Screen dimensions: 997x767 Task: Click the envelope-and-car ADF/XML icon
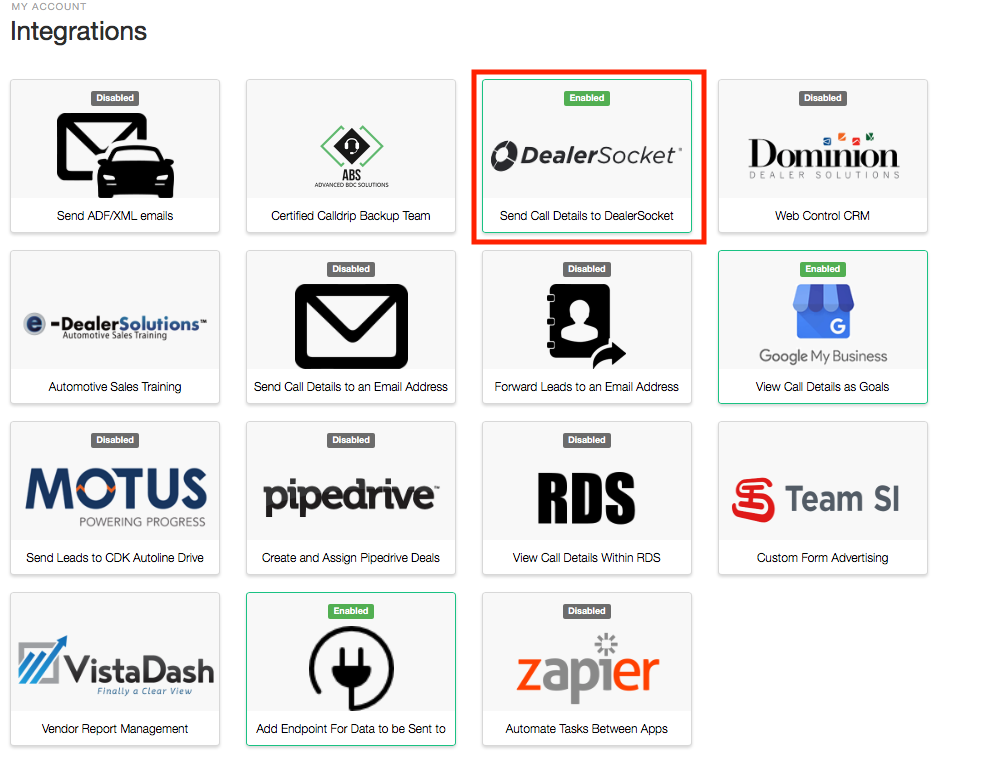115,155
